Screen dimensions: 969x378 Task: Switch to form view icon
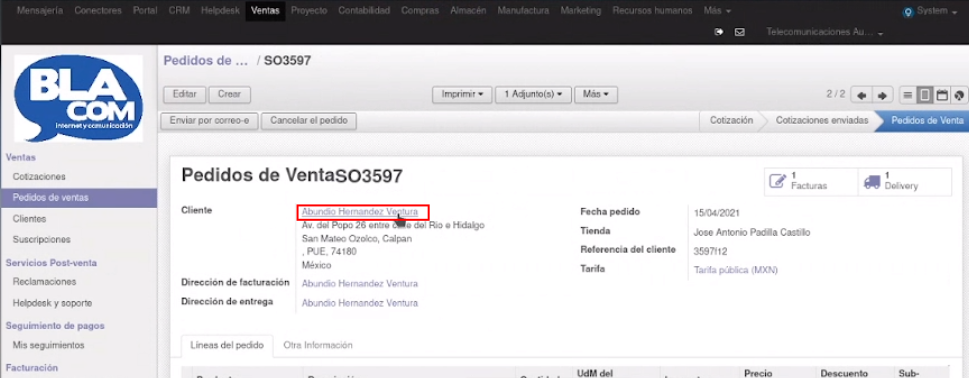[x=925, y=95]
